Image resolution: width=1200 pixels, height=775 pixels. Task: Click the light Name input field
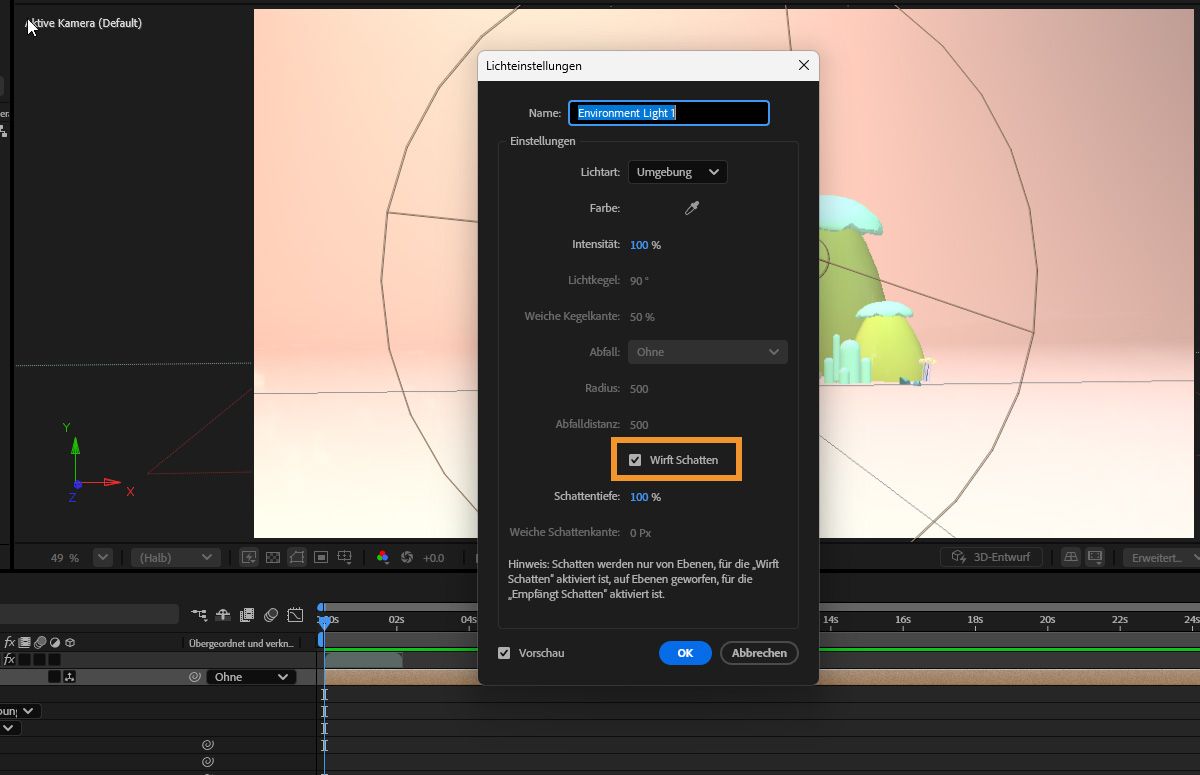point(668,113)
